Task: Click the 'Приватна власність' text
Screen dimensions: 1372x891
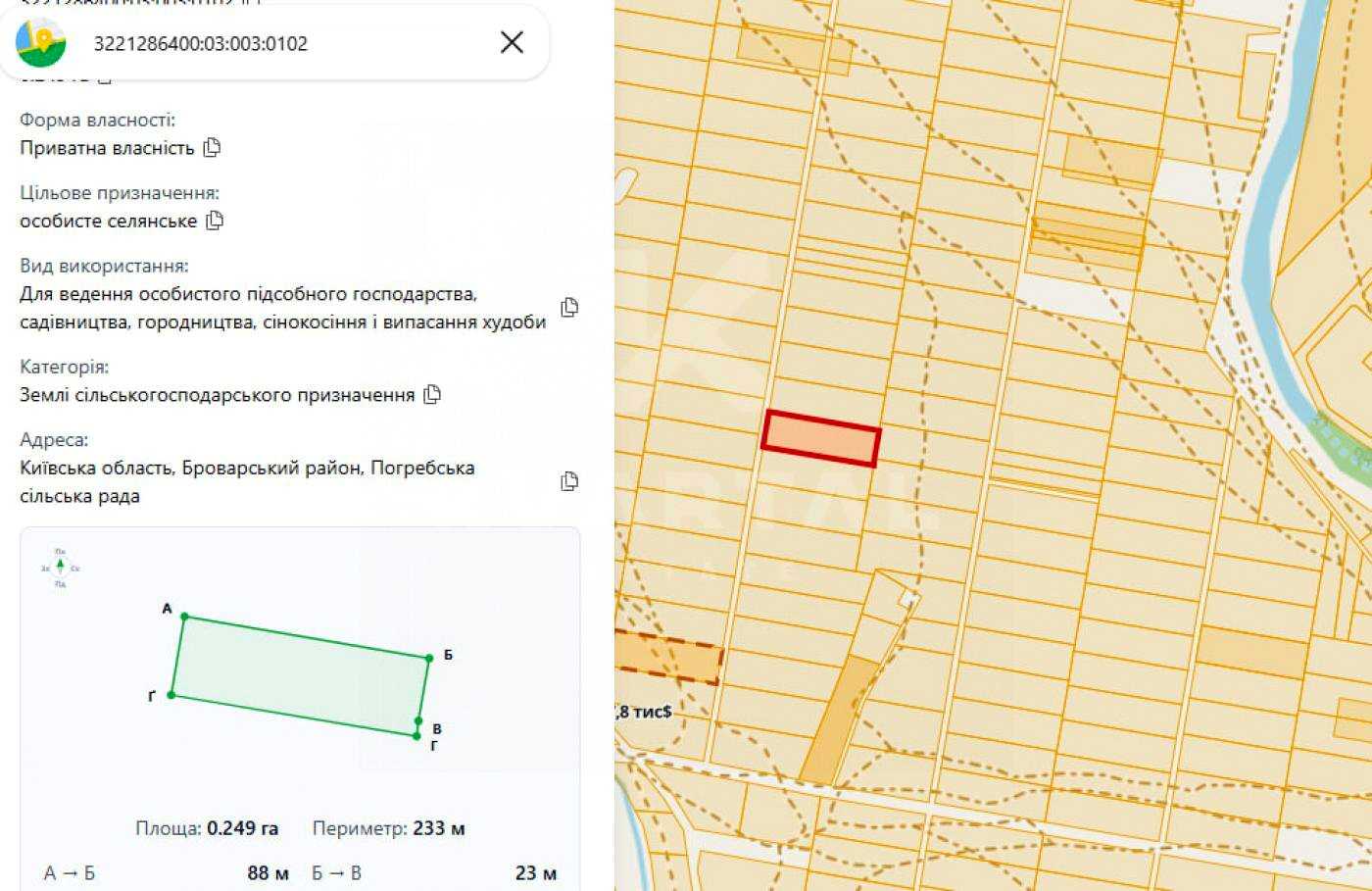Action: coord(107,148)
